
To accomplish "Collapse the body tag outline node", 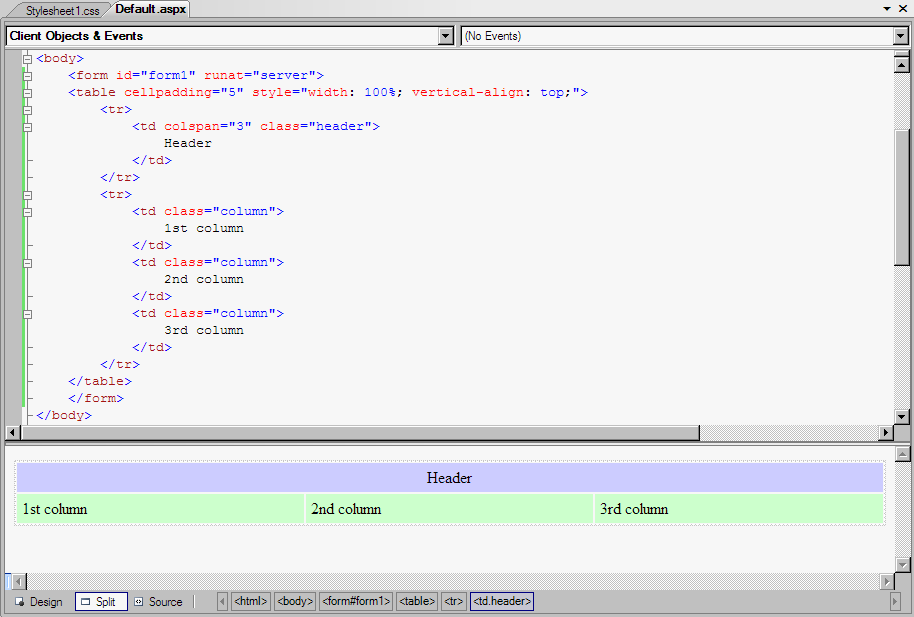I will 27,59.
